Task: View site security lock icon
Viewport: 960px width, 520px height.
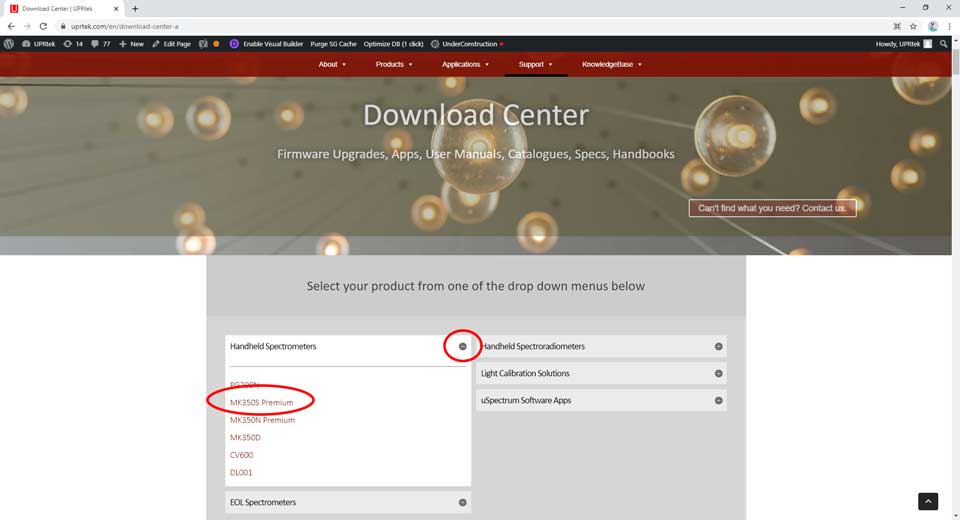Action: click(x=62, y=26)
